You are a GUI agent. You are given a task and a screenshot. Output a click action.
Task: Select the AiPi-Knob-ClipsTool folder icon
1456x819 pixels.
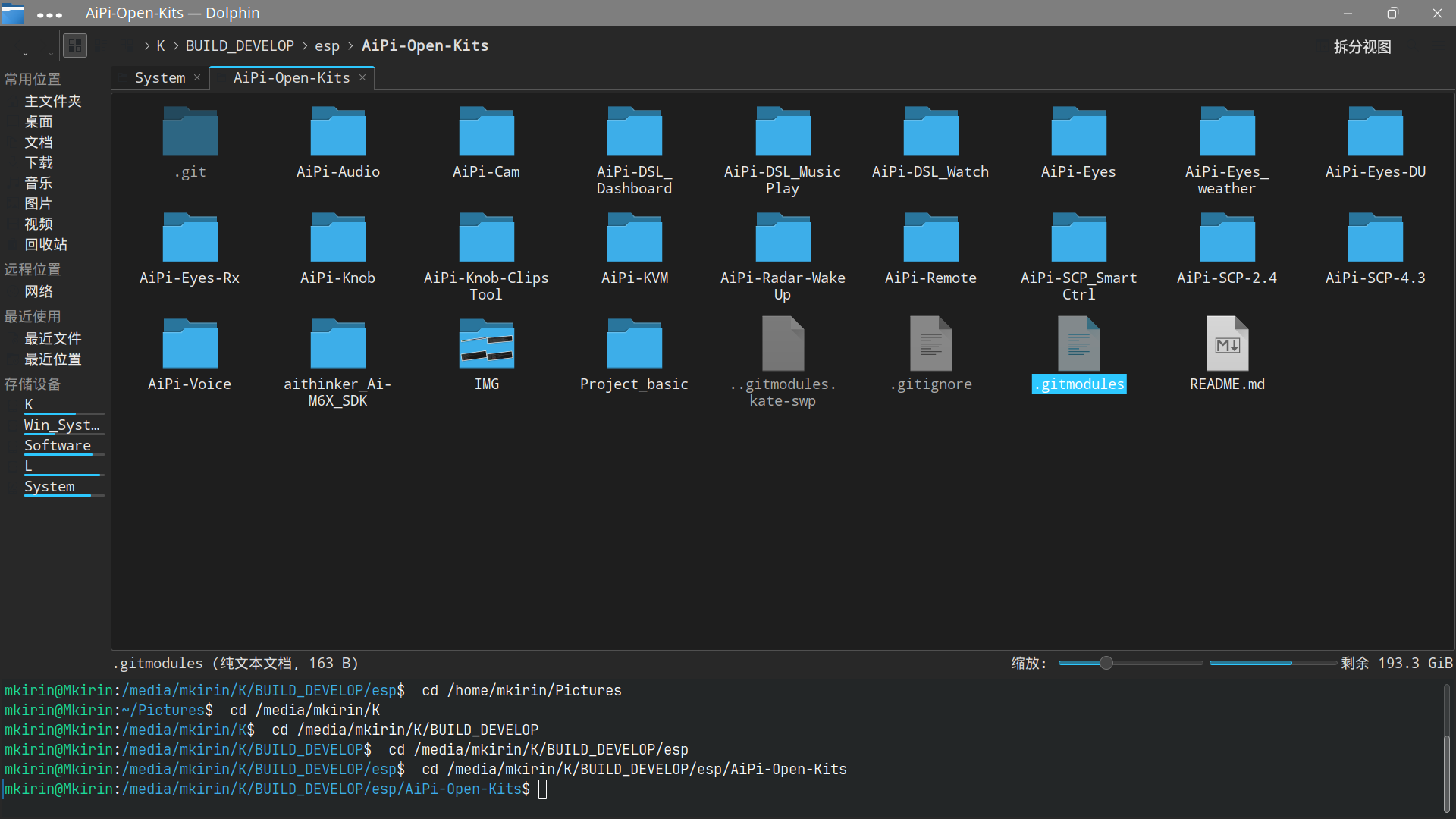486,237
